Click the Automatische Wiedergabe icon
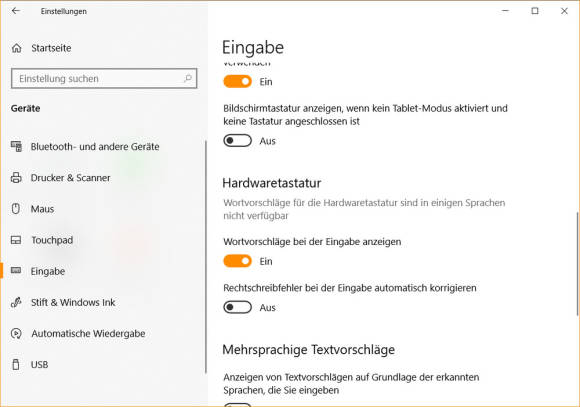 click(16, 333)
